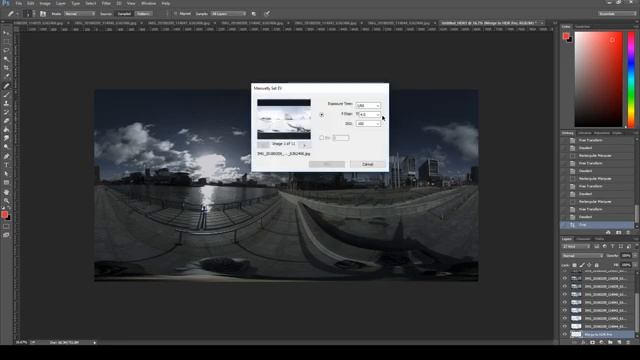Screen dimensions: 640x360
Task: Open the layer blend mode Normal dropdown
Action: (582, 256)
